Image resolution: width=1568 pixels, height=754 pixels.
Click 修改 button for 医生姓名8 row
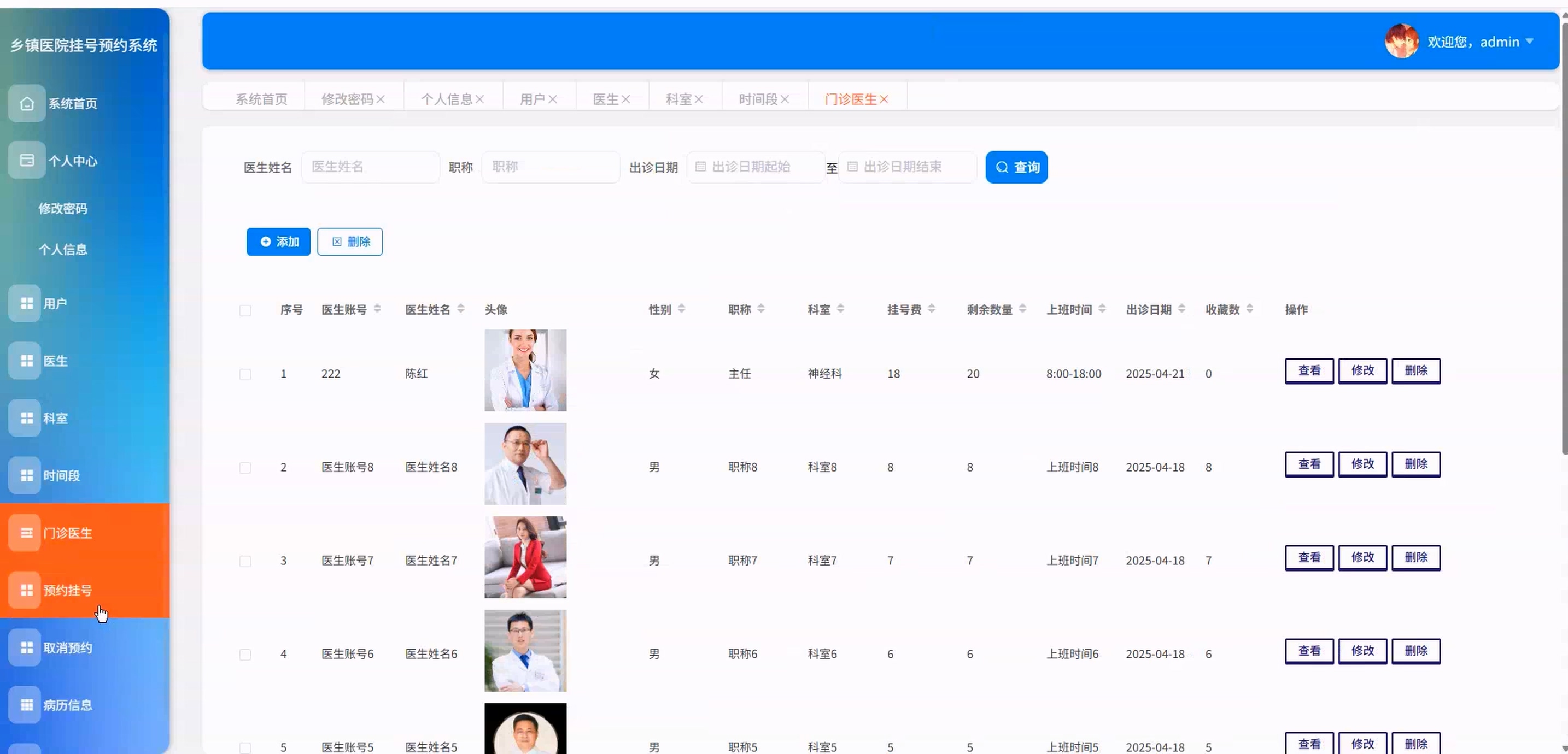[1362, 464]
